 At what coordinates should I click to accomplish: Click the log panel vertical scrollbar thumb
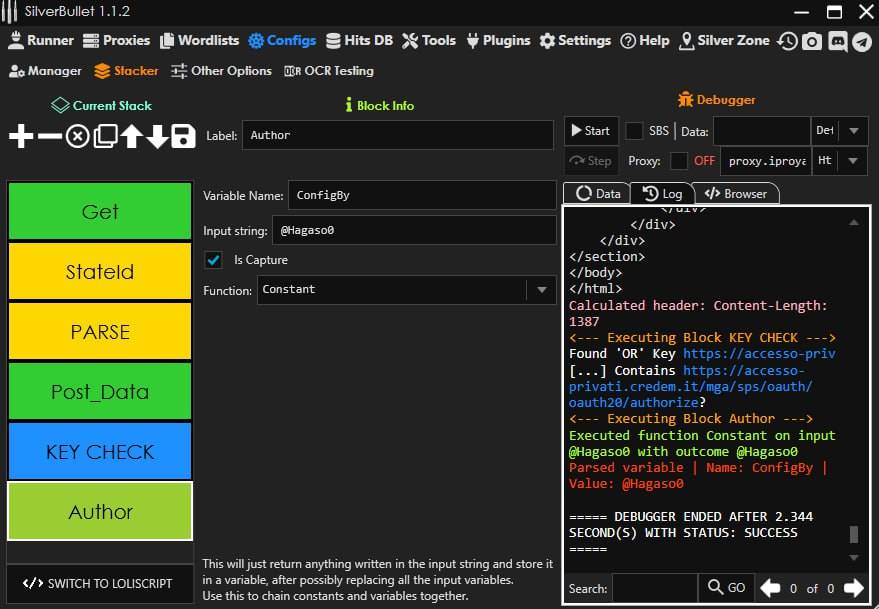click(853, 534)
